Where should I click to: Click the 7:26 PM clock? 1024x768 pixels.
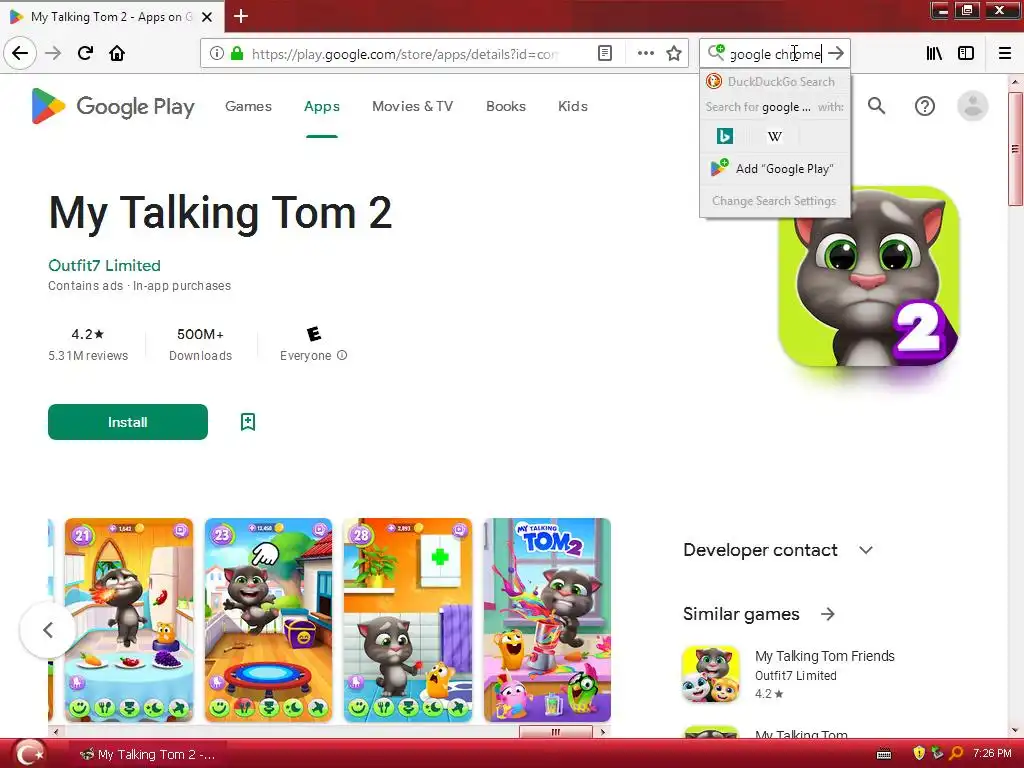(x=992, y=754)
